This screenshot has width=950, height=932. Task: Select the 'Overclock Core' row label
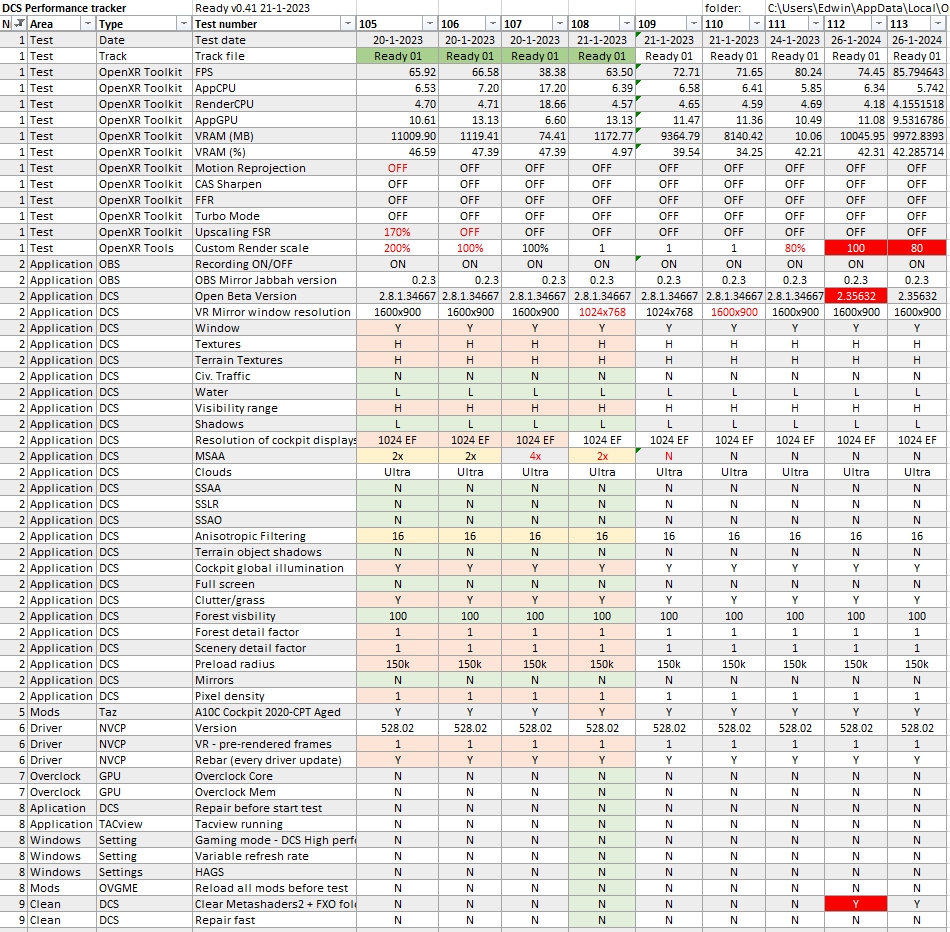(x=274, y=776)
